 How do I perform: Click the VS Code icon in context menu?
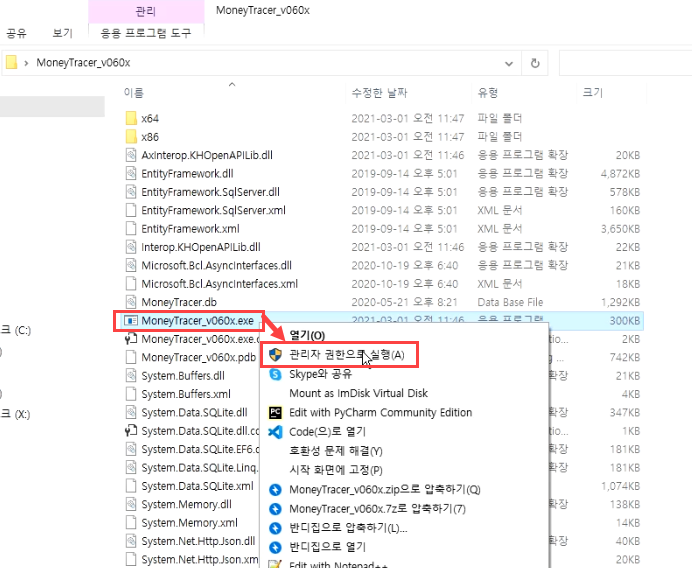pyautogui.click(x=275, y=432)
